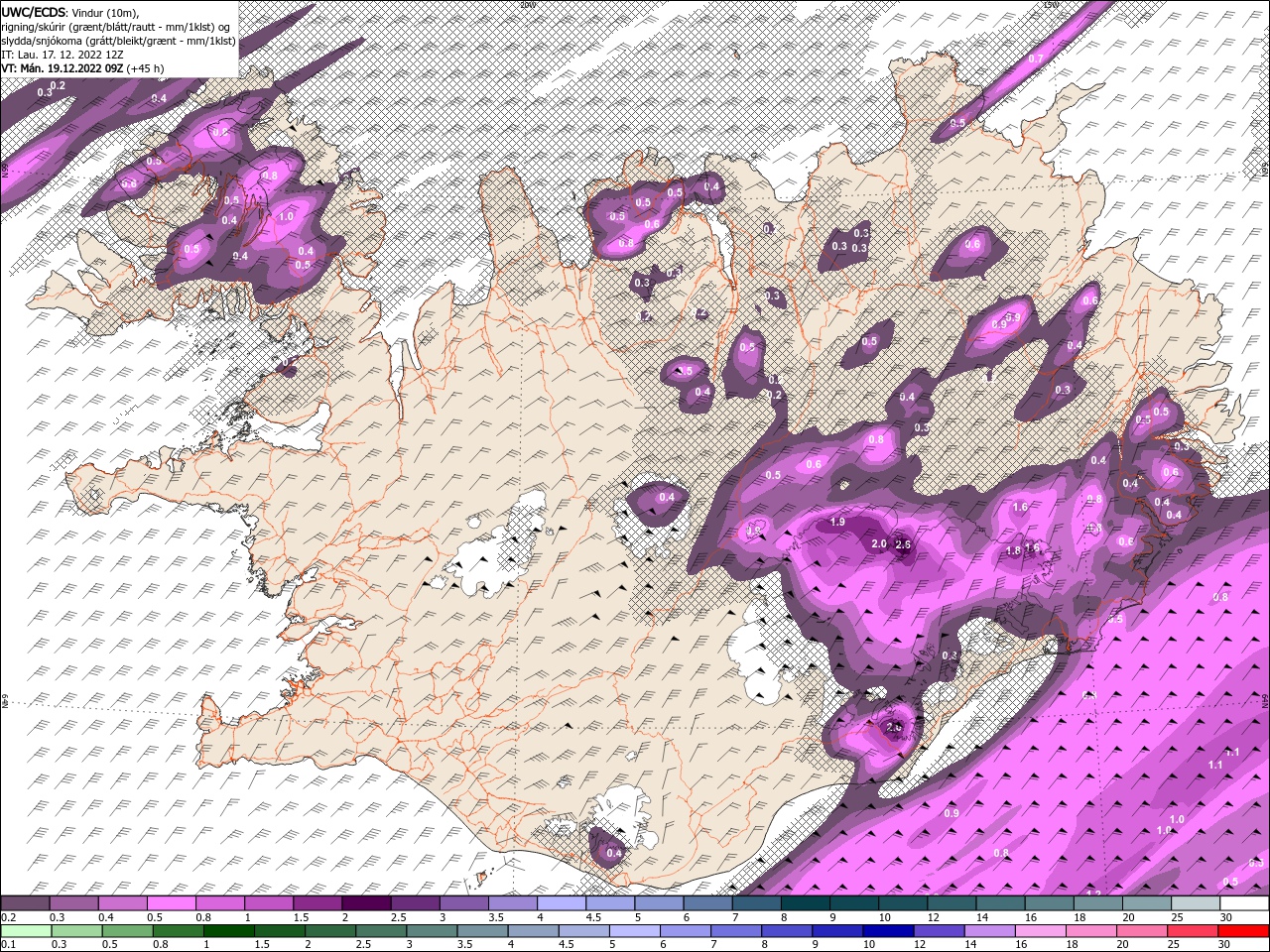The image size is (1270, 952).
Task: Select the top-row legend swatch for 0.8
Action: pos(219,903)
